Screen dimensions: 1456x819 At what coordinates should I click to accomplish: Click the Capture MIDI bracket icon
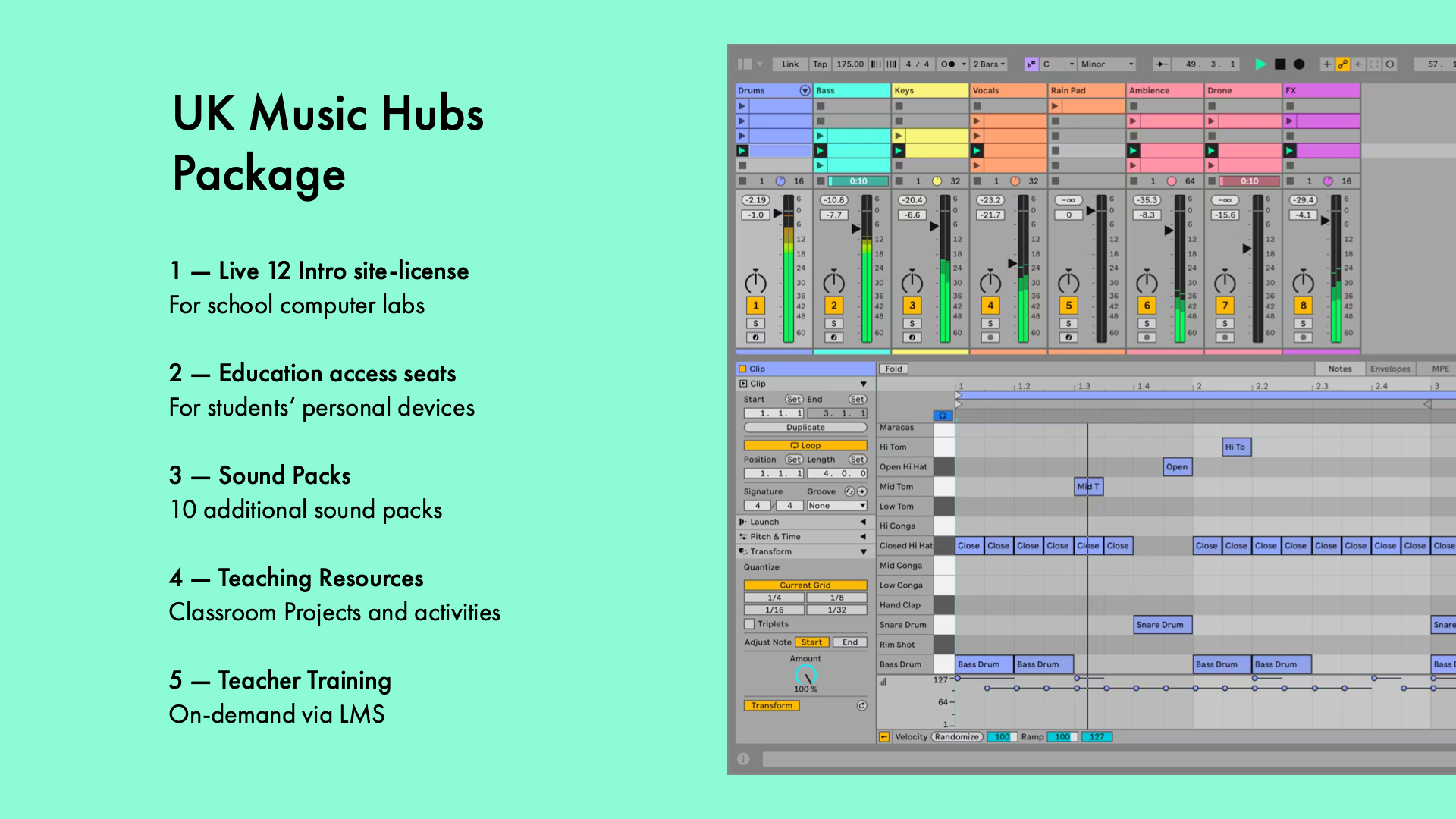click(1374, 64)
